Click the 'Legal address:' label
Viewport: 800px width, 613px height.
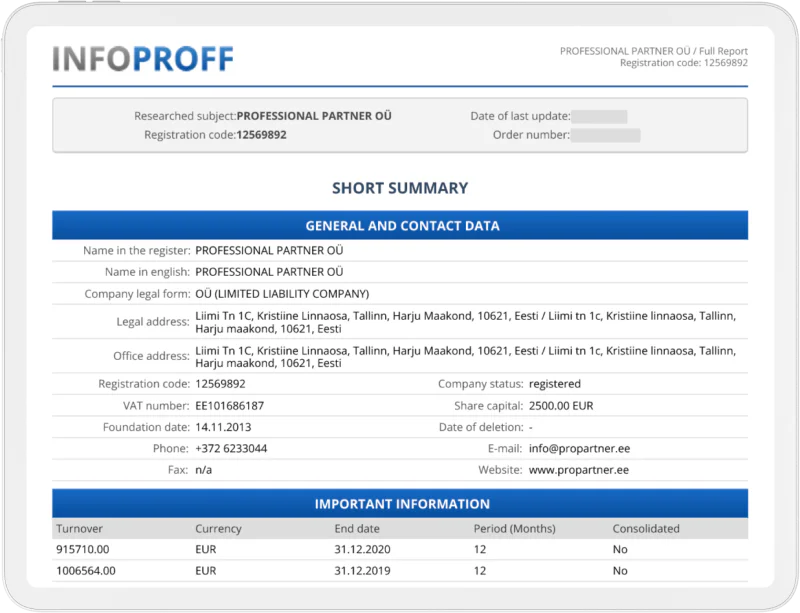point(153,322)
